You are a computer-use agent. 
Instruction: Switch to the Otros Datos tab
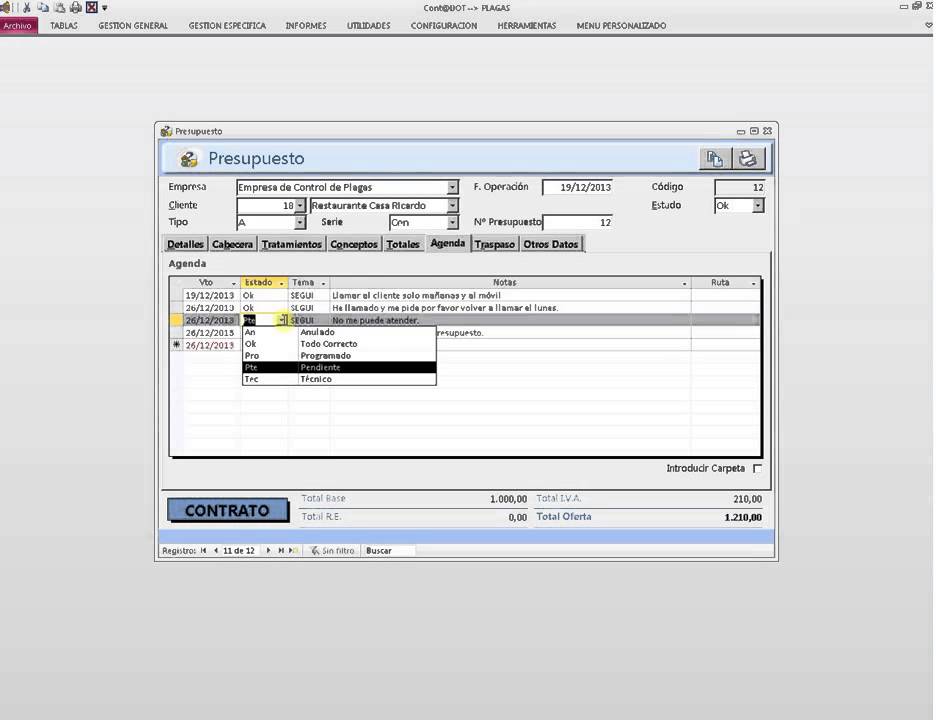(551, 244)
